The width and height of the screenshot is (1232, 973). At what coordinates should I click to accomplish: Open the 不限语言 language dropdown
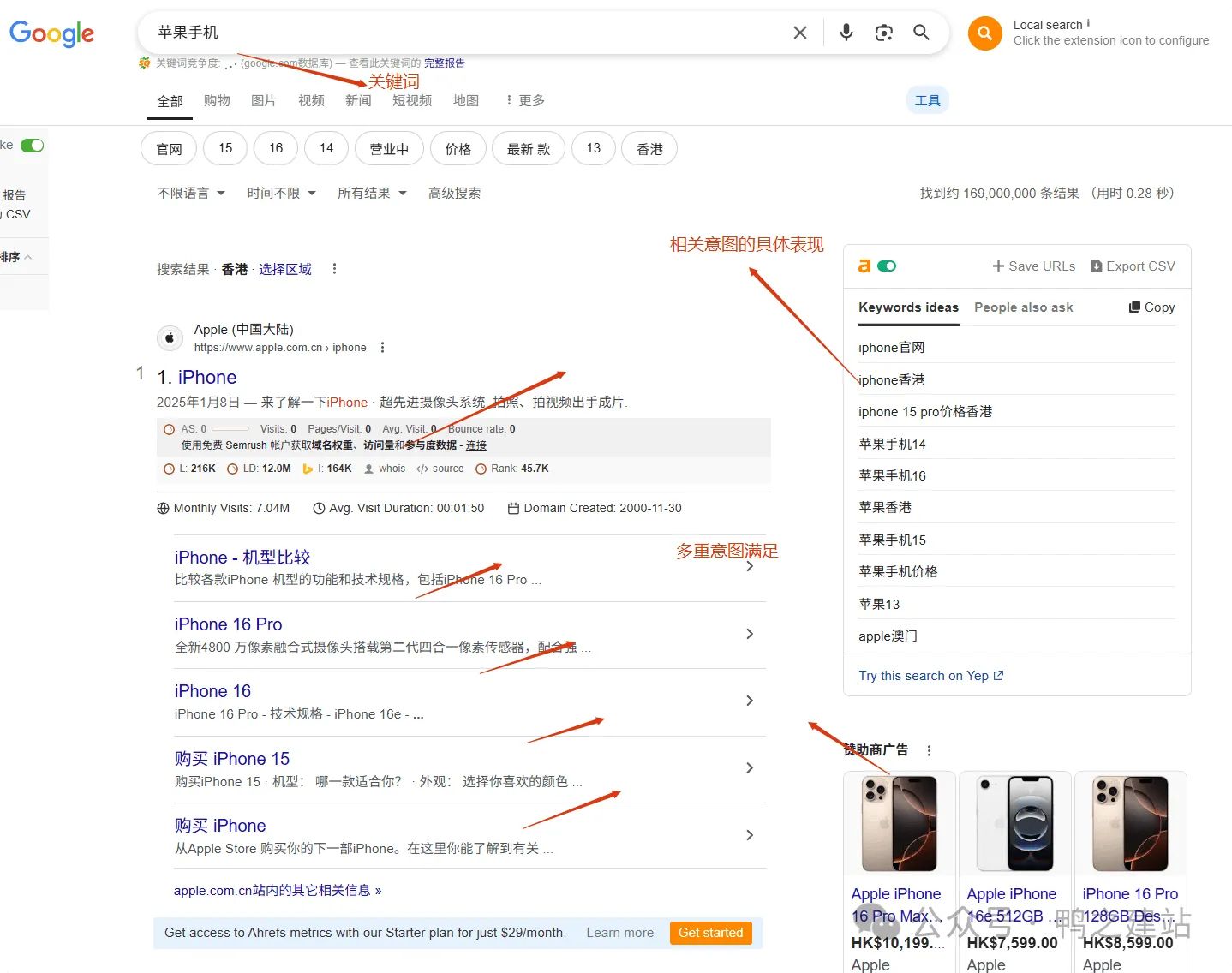191,194
